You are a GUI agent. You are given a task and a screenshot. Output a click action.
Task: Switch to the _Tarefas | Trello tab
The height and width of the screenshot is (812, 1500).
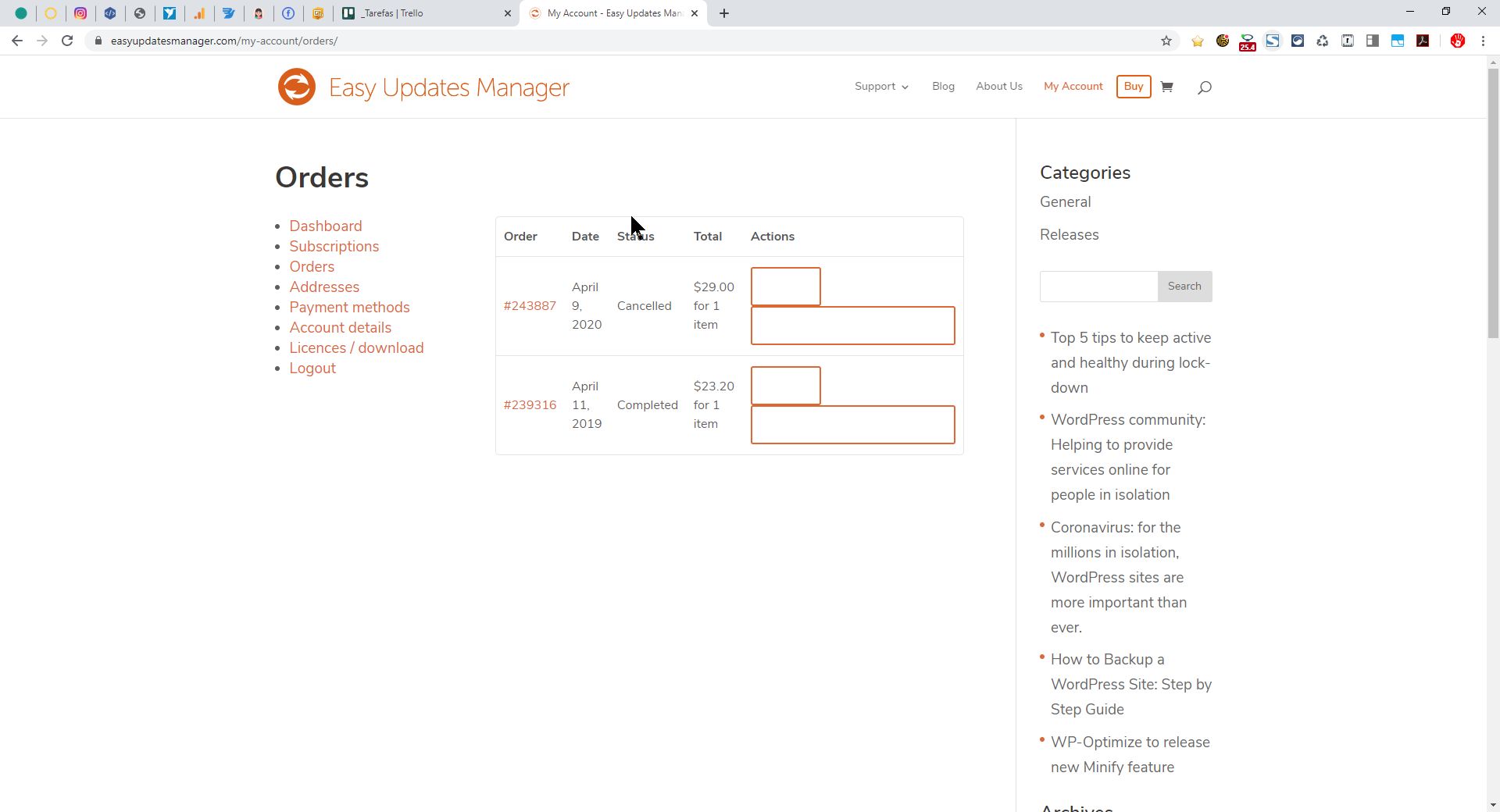(427, 13)
